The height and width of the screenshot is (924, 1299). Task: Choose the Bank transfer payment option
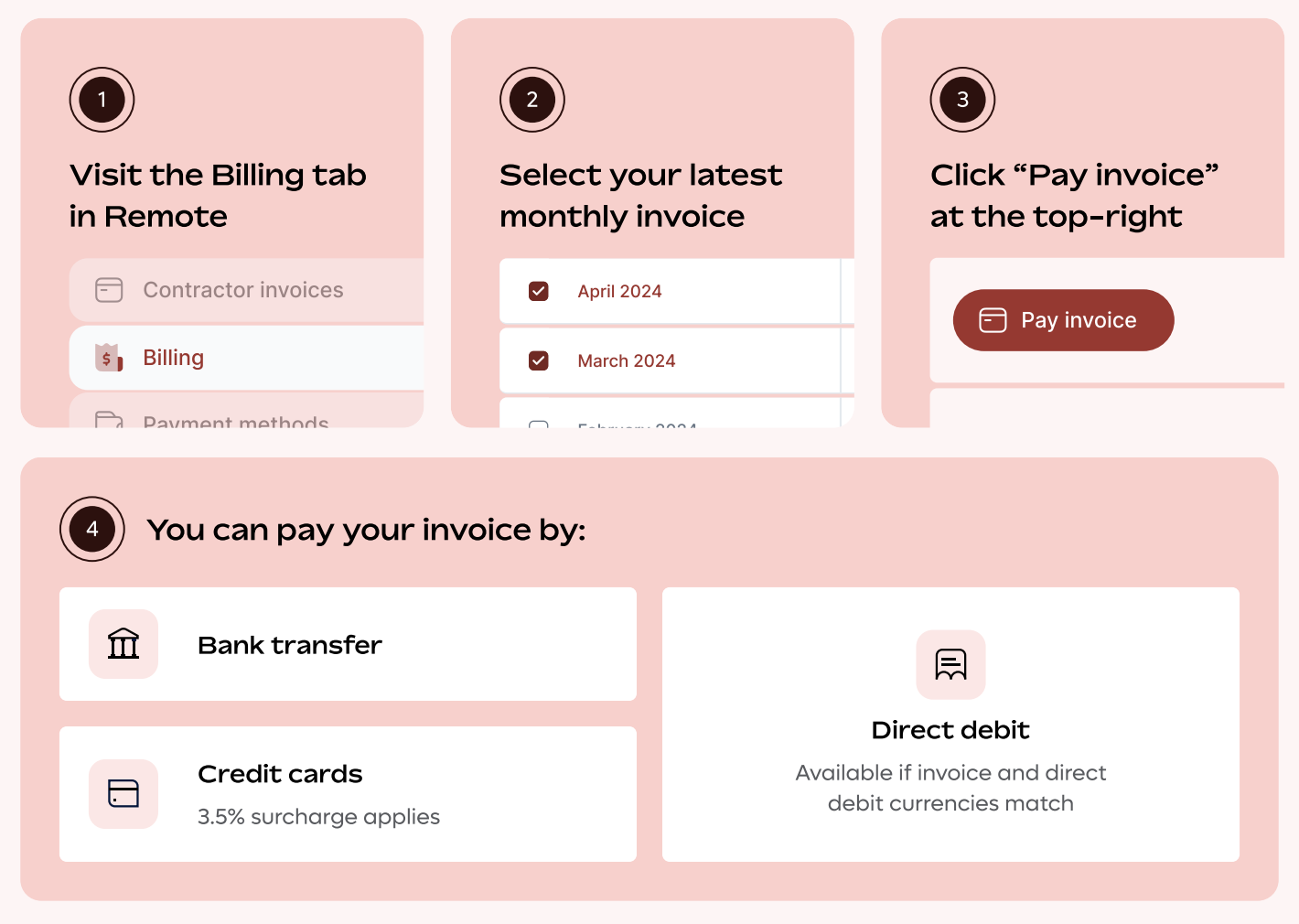coord(348,644)
